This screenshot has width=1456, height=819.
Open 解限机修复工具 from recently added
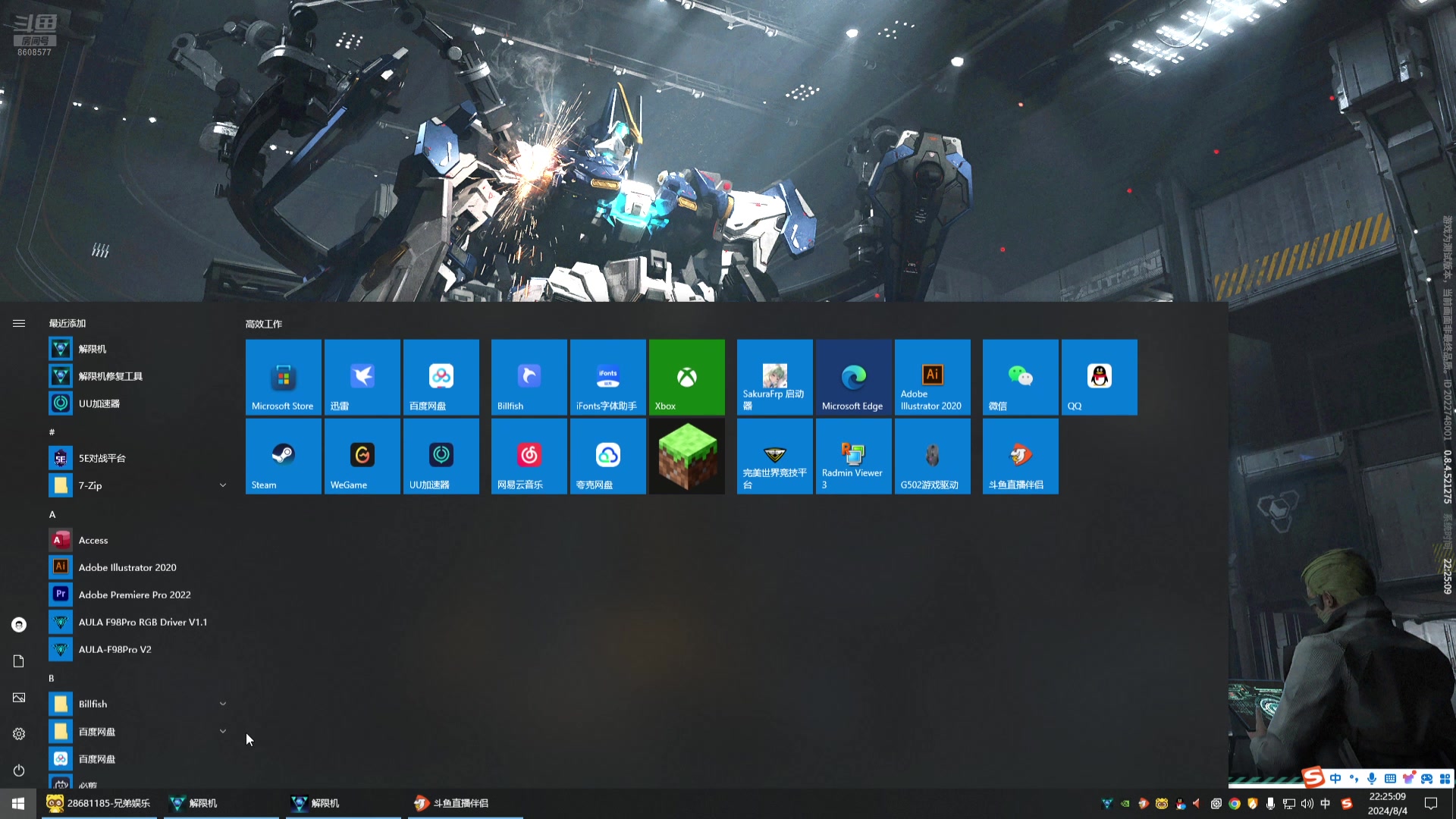[138, 376]
